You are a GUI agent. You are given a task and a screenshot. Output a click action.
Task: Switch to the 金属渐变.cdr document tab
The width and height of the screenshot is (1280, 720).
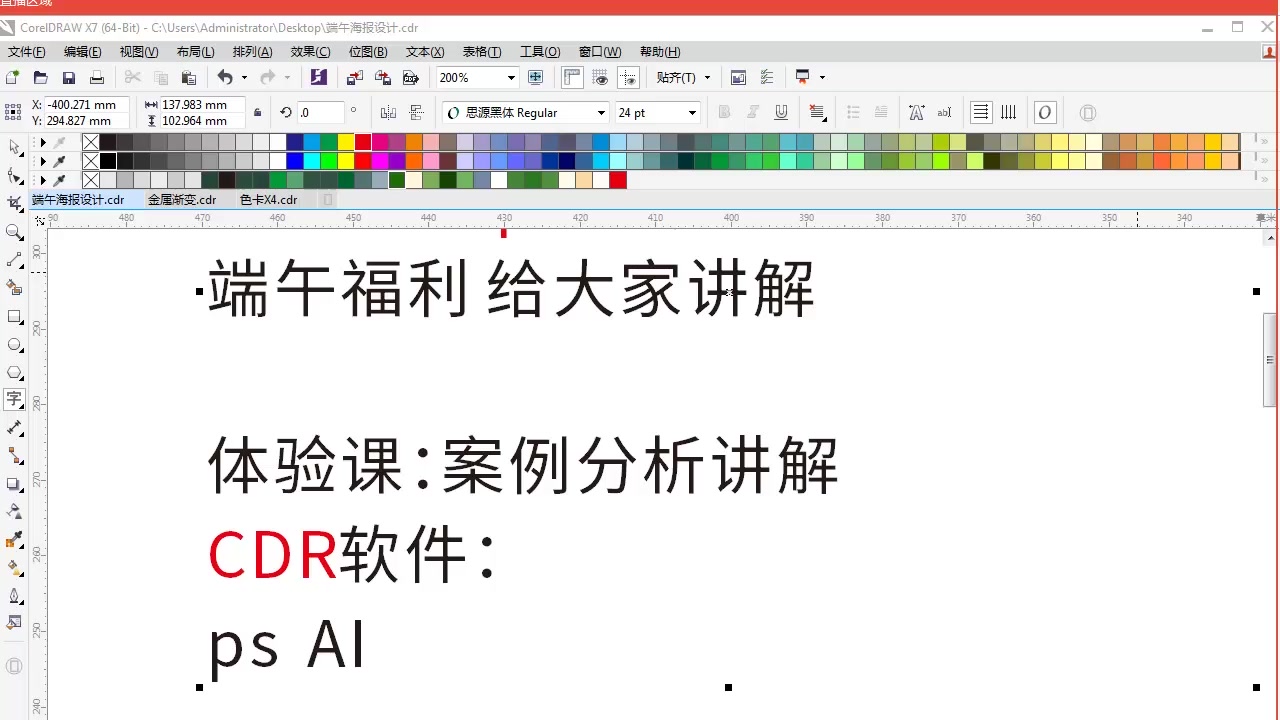[181, 199]
